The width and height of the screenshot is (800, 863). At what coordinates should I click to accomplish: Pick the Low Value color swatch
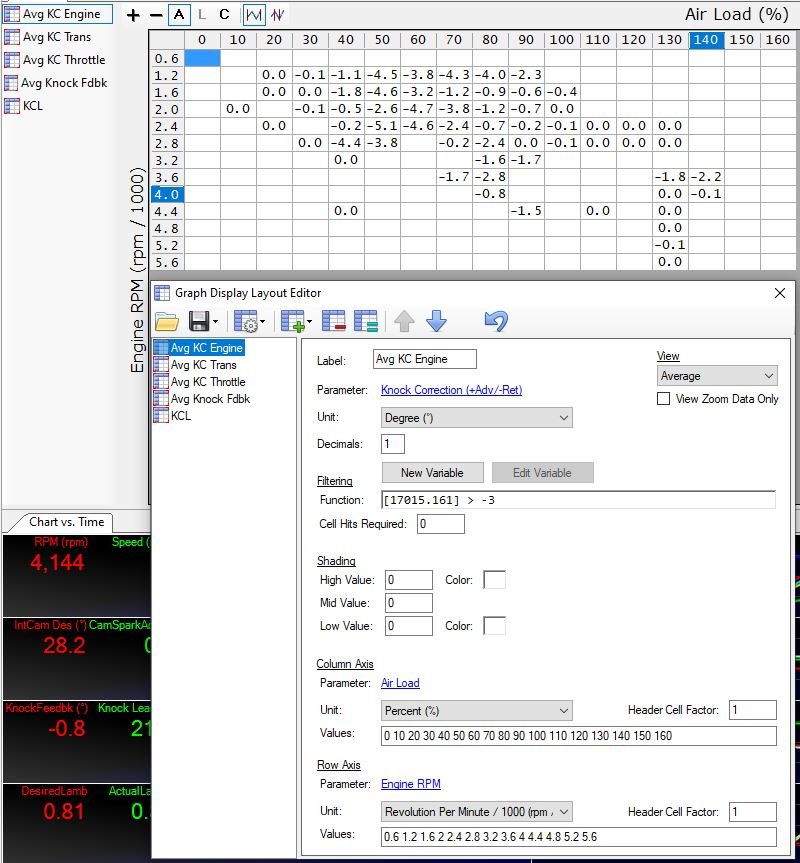pos(494,626)
